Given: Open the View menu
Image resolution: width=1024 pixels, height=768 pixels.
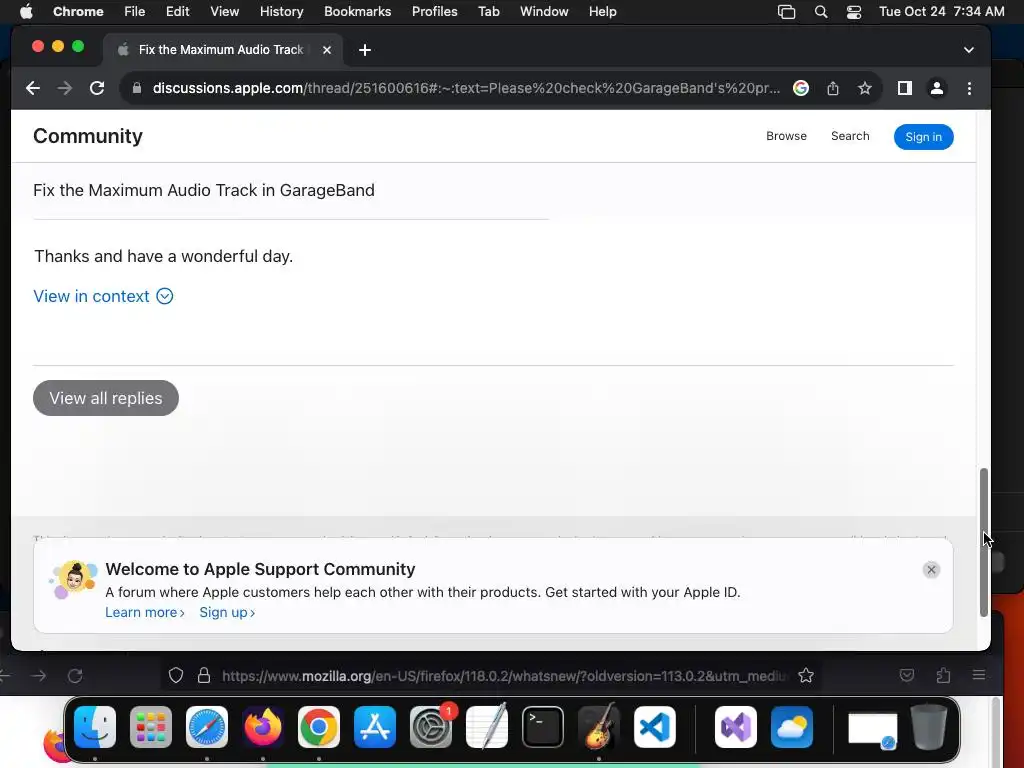Looking at the screenshot, I should coord(225,12).
